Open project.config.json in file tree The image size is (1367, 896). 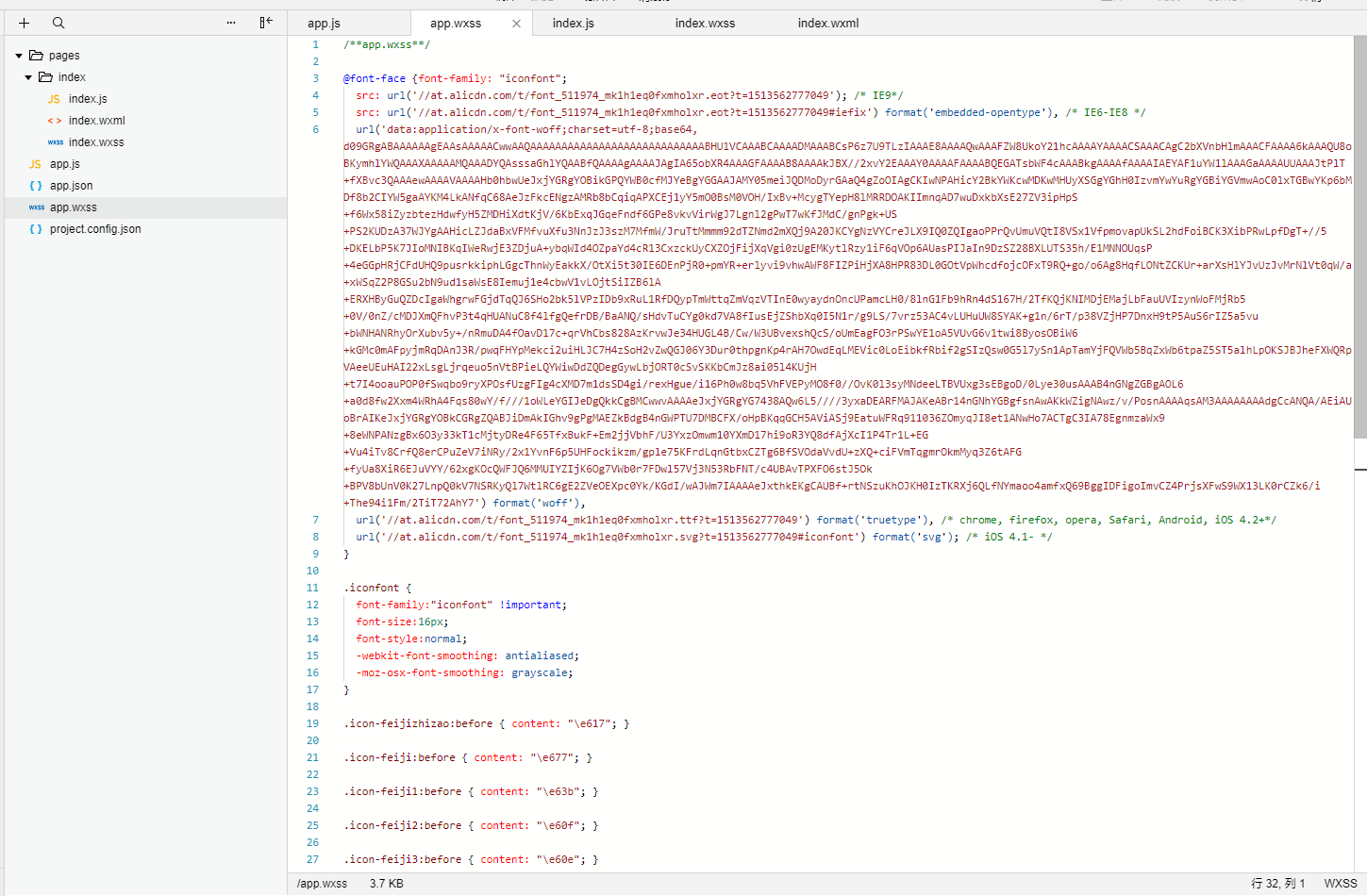coord(95,229)
